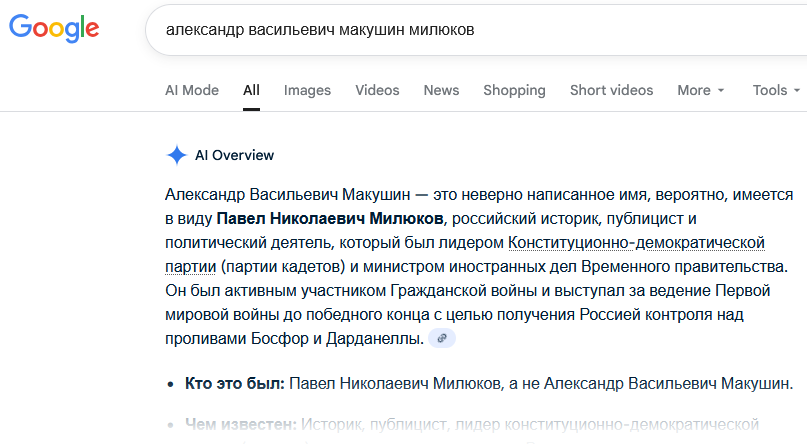Click the AI Overview heading label
The width and height of the screenshot is (807, 444).
pos(234,155)
